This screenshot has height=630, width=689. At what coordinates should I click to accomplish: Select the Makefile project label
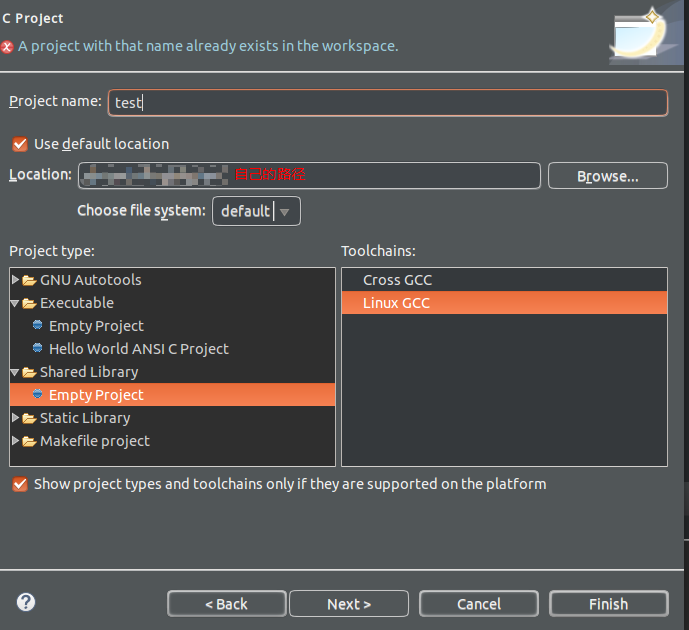(95, 441)
